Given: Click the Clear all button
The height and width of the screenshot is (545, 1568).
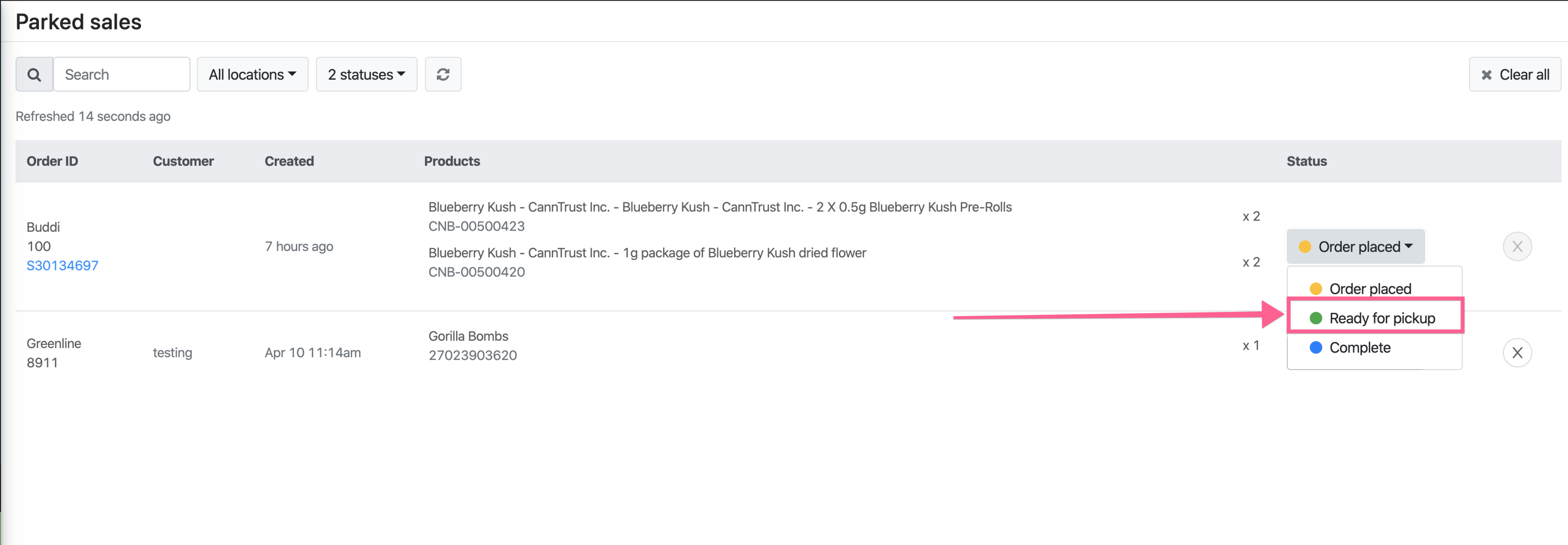Looking at the screenshot, I should click(1514, 74).
